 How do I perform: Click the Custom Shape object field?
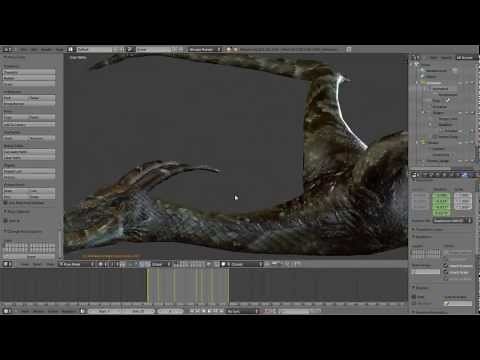458,303
